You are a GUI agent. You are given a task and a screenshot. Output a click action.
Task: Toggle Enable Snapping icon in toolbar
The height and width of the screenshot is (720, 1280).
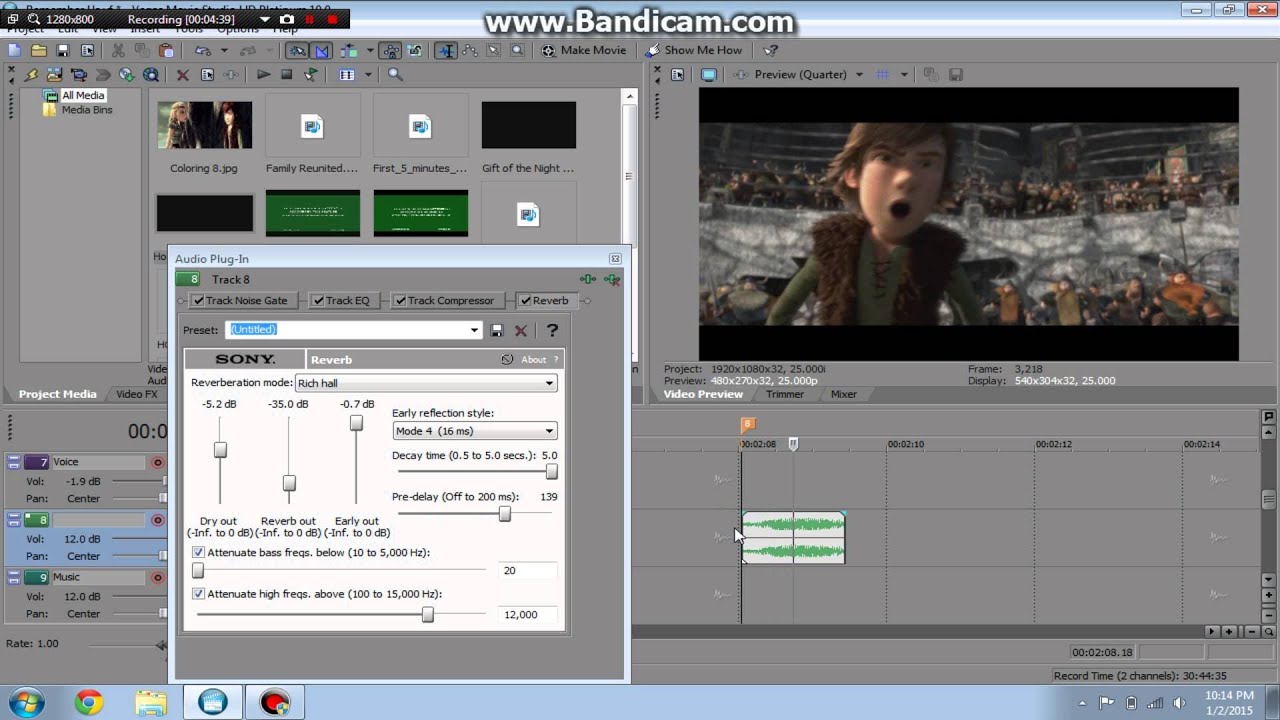click(x=297, y=50)
